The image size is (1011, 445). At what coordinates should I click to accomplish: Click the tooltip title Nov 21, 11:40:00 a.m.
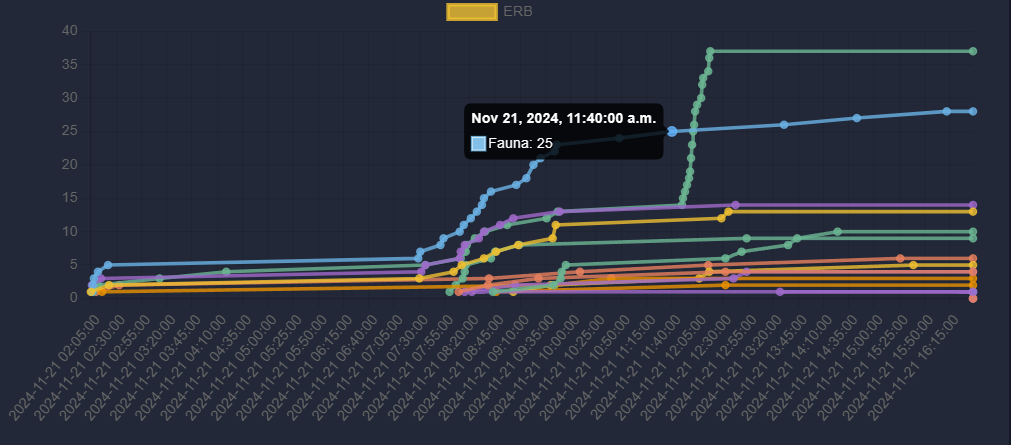(564, 118)
